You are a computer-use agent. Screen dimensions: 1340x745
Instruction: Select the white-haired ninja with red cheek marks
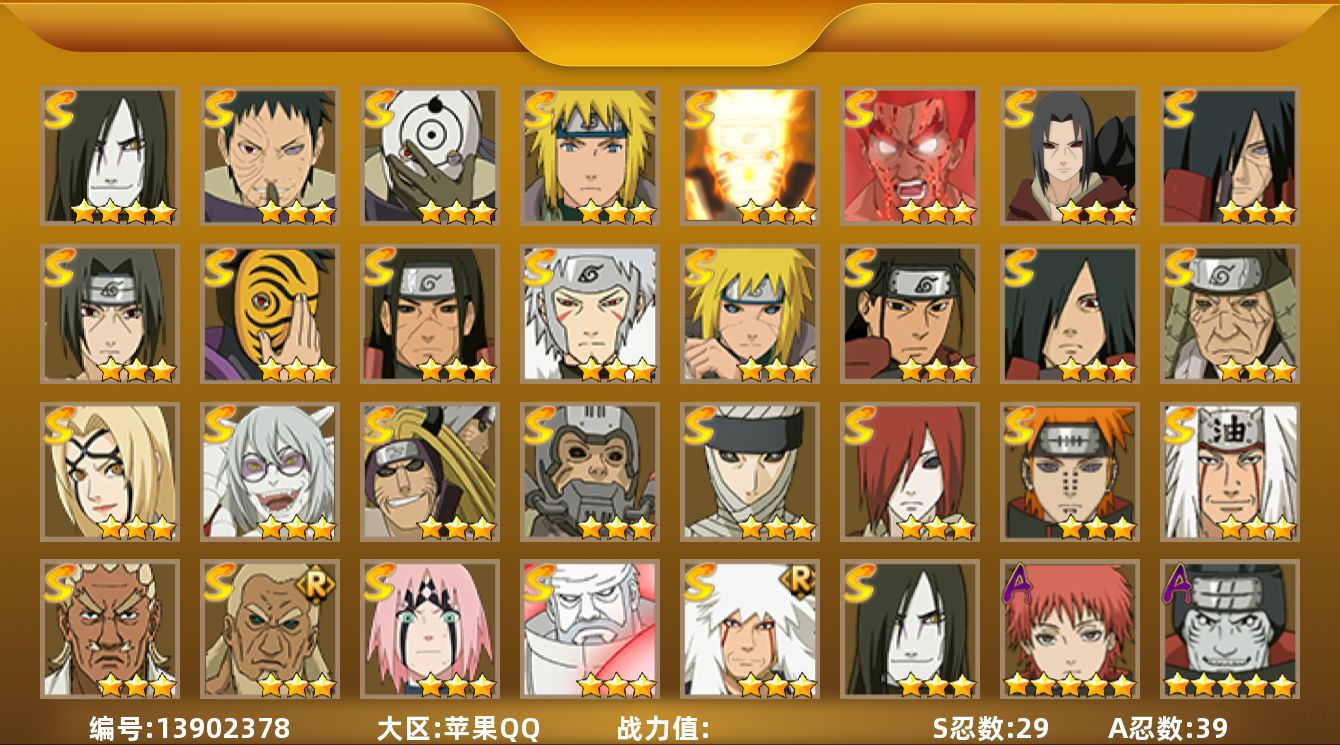click(589, 313)
